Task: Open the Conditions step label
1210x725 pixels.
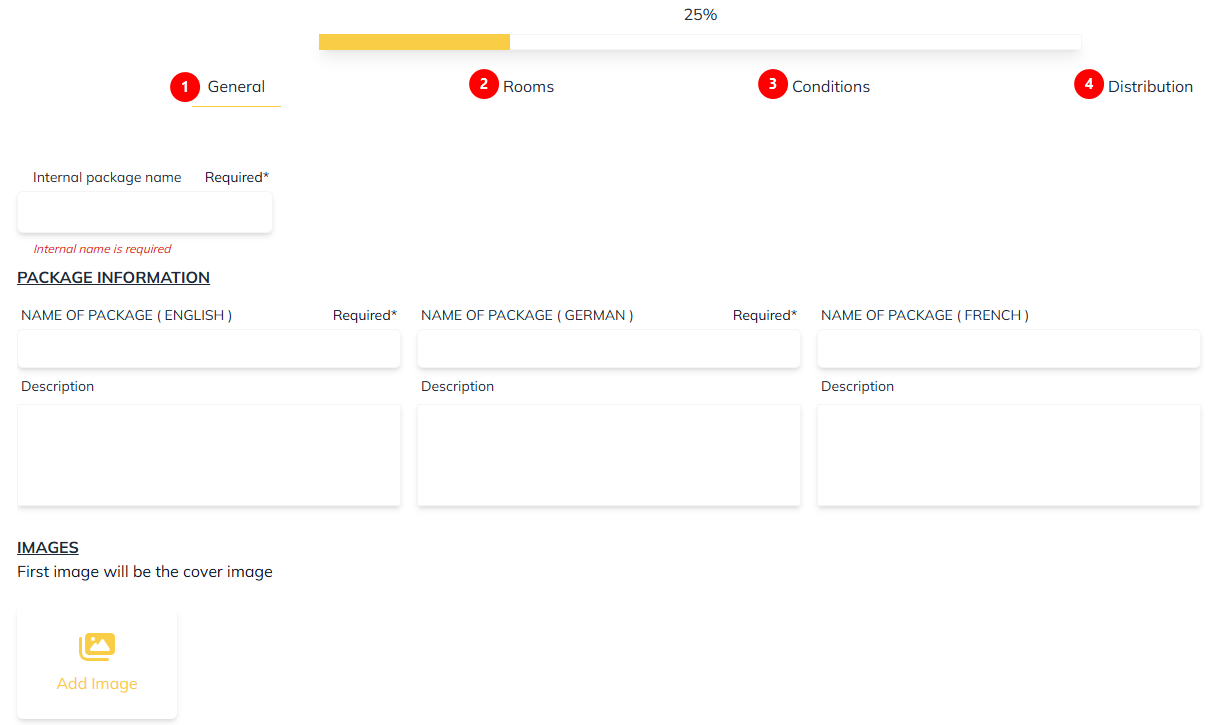Action: (x=830, y=87)
